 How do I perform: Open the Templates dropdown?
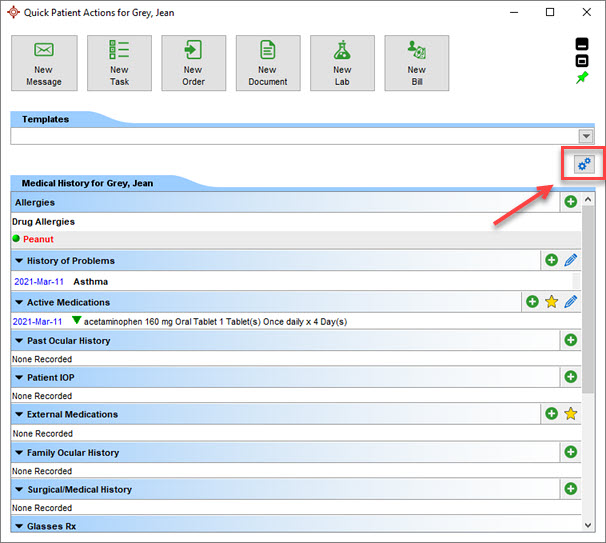point(586,136)
